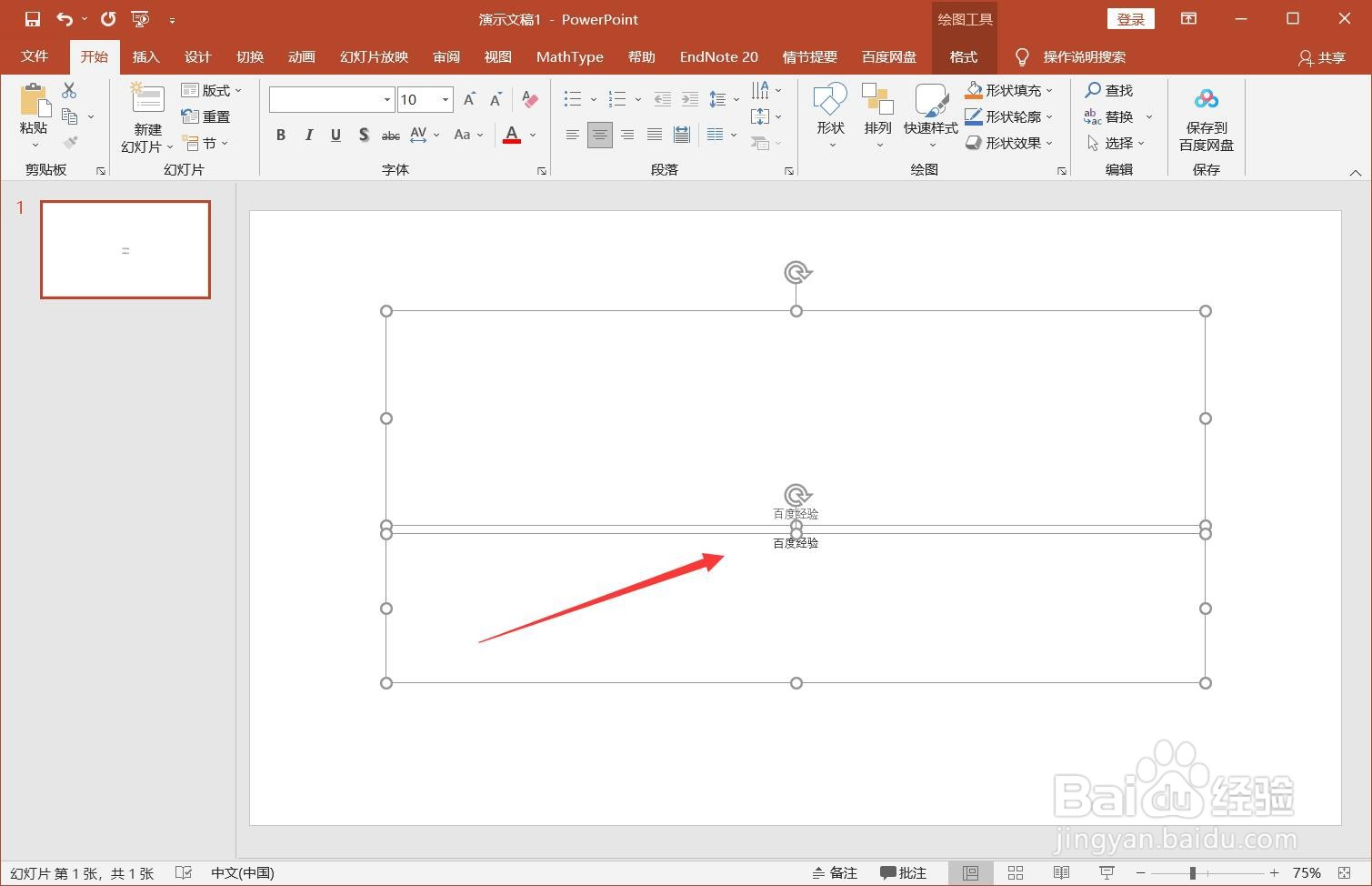Center align the text
Viewport: 1372px width, 886px height.
(x=599, y=135)
